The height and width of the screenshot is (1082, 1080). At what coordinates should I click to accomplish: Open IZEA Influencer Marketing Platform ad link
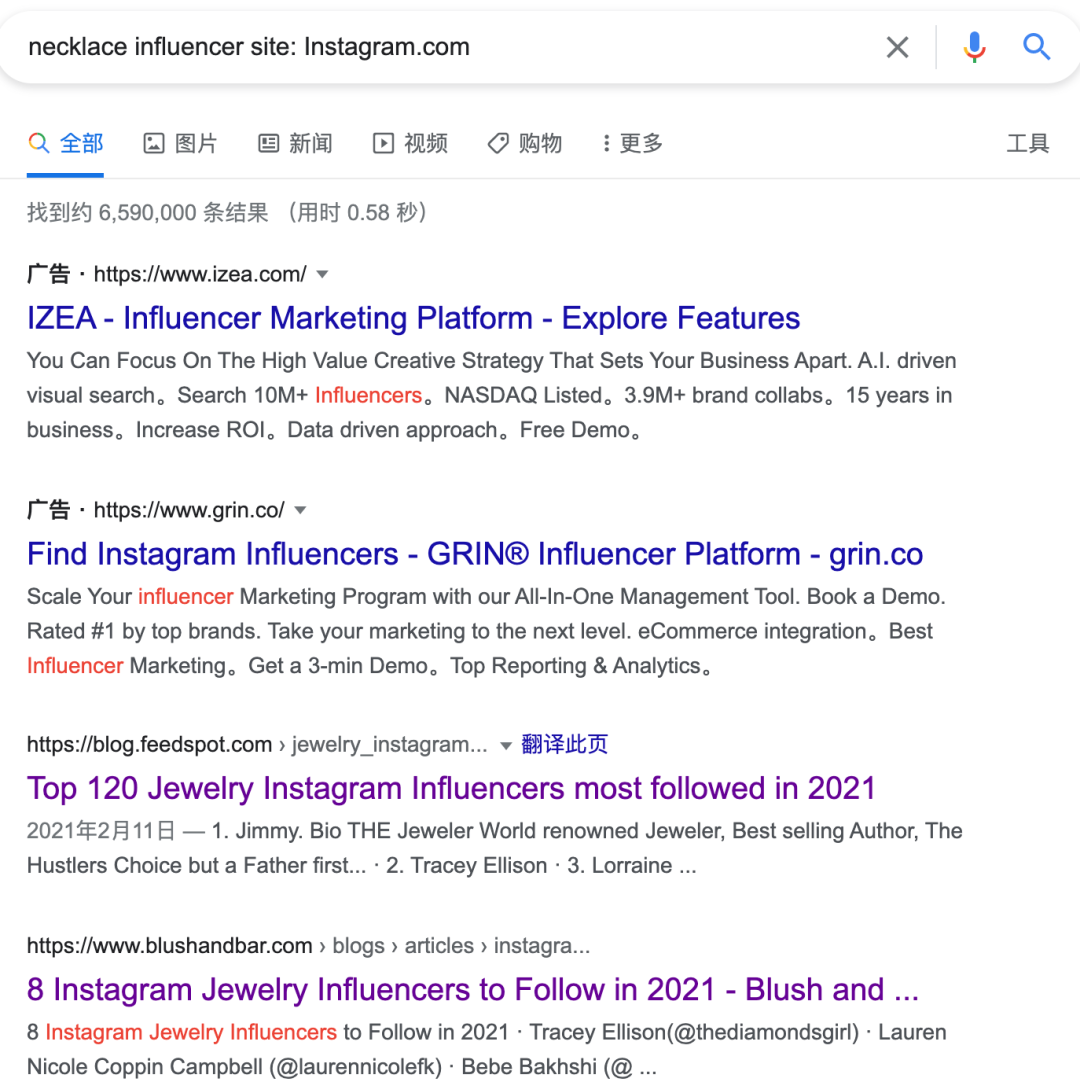point(413,318)
